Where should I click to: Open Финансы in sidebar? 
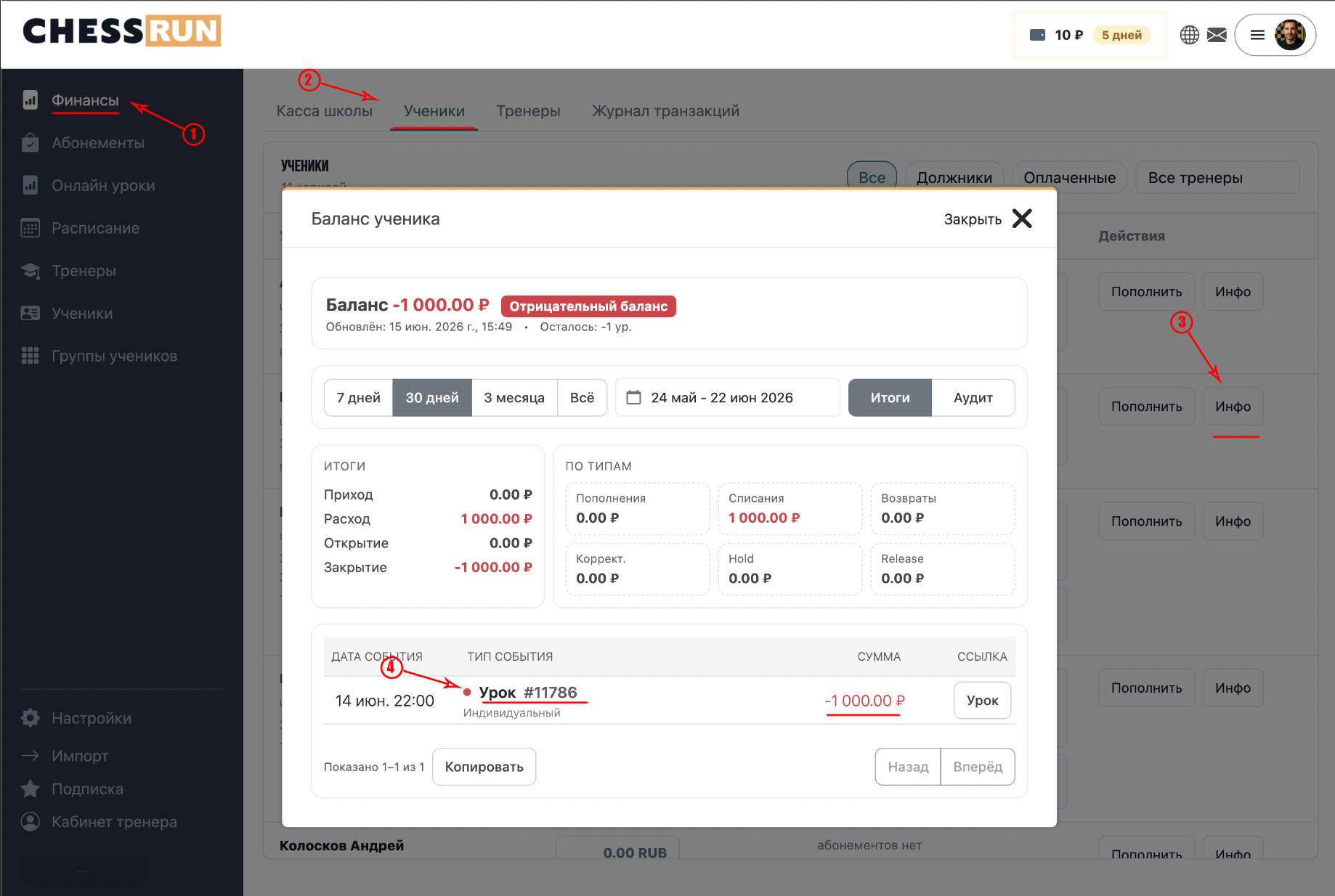pos(85,100)
